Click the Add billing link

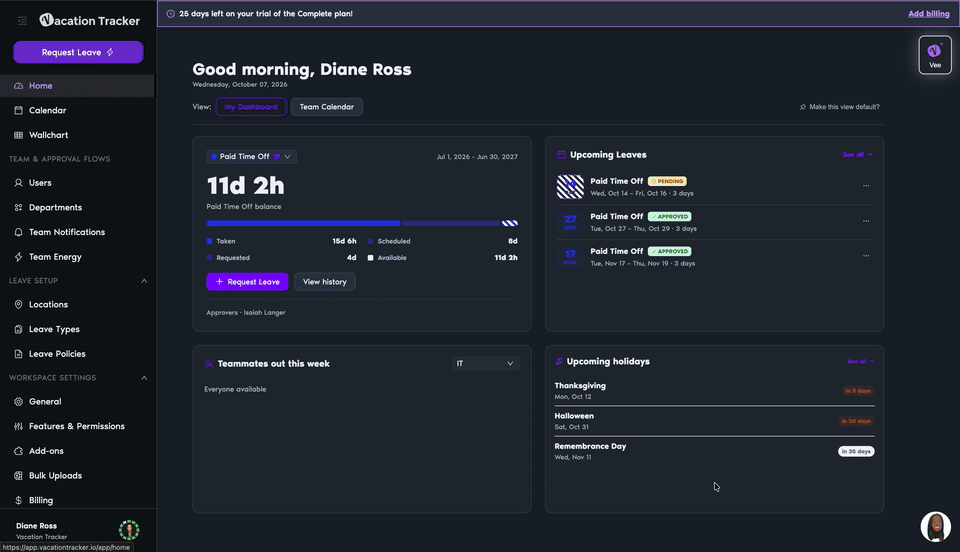[928, 13]
